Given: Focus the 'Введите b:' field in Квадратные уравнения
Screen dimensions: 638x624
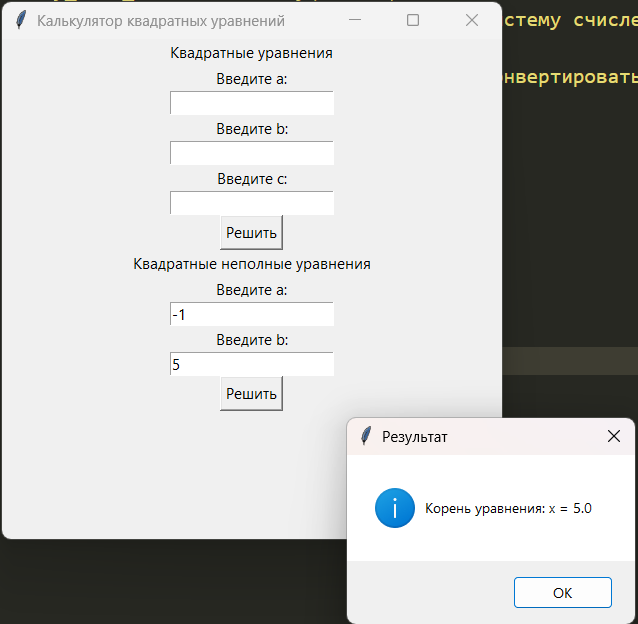Looking at the screenshot, I should (252, 153).
